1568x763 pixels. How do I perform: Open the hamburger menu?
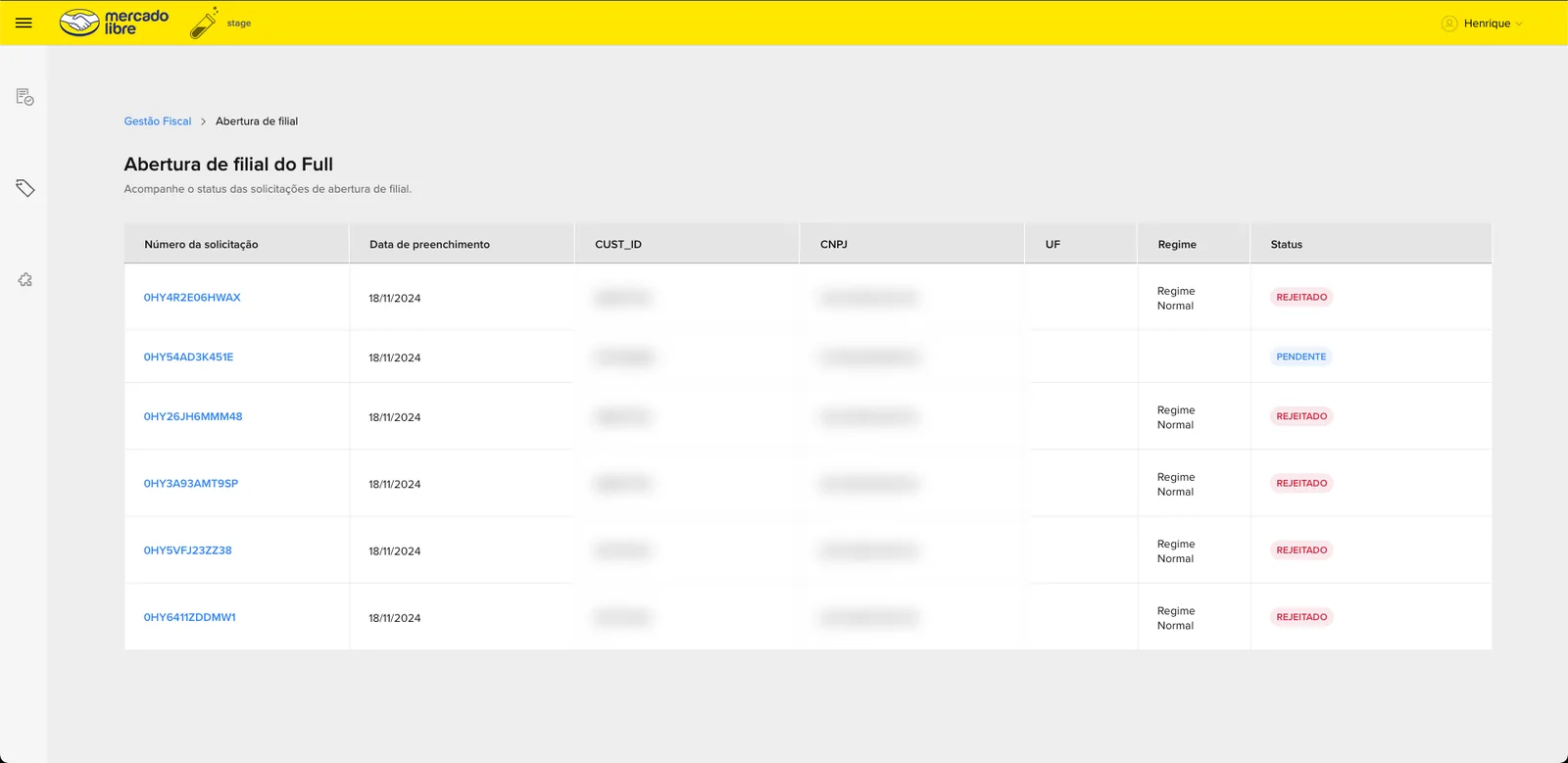coord(24,23)
